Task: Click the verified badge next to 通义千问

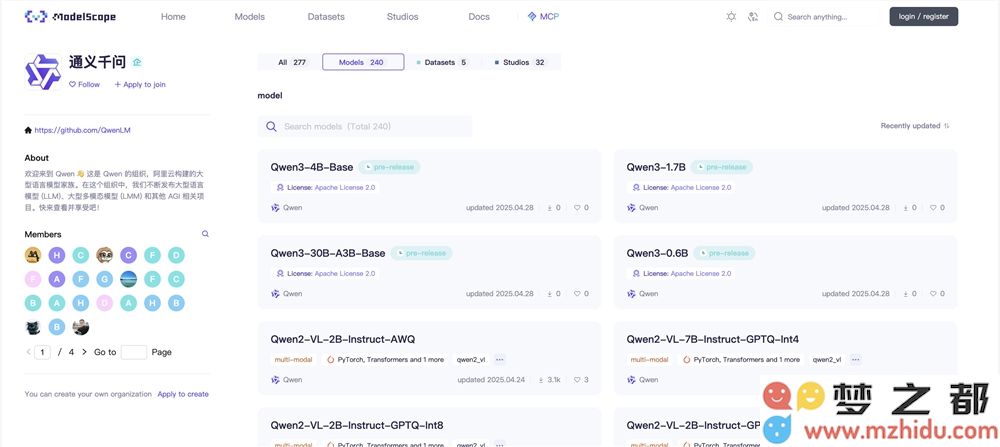Action: tap(137, 62)
